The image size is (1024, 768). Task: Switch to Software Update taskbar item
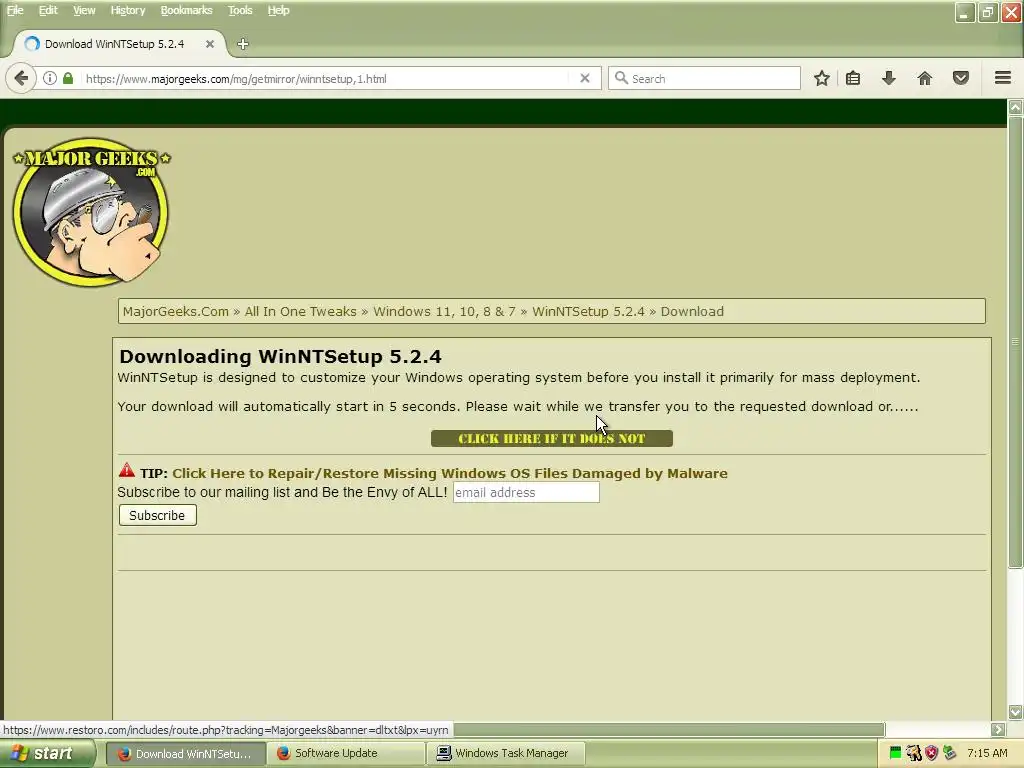pos(345,754)
